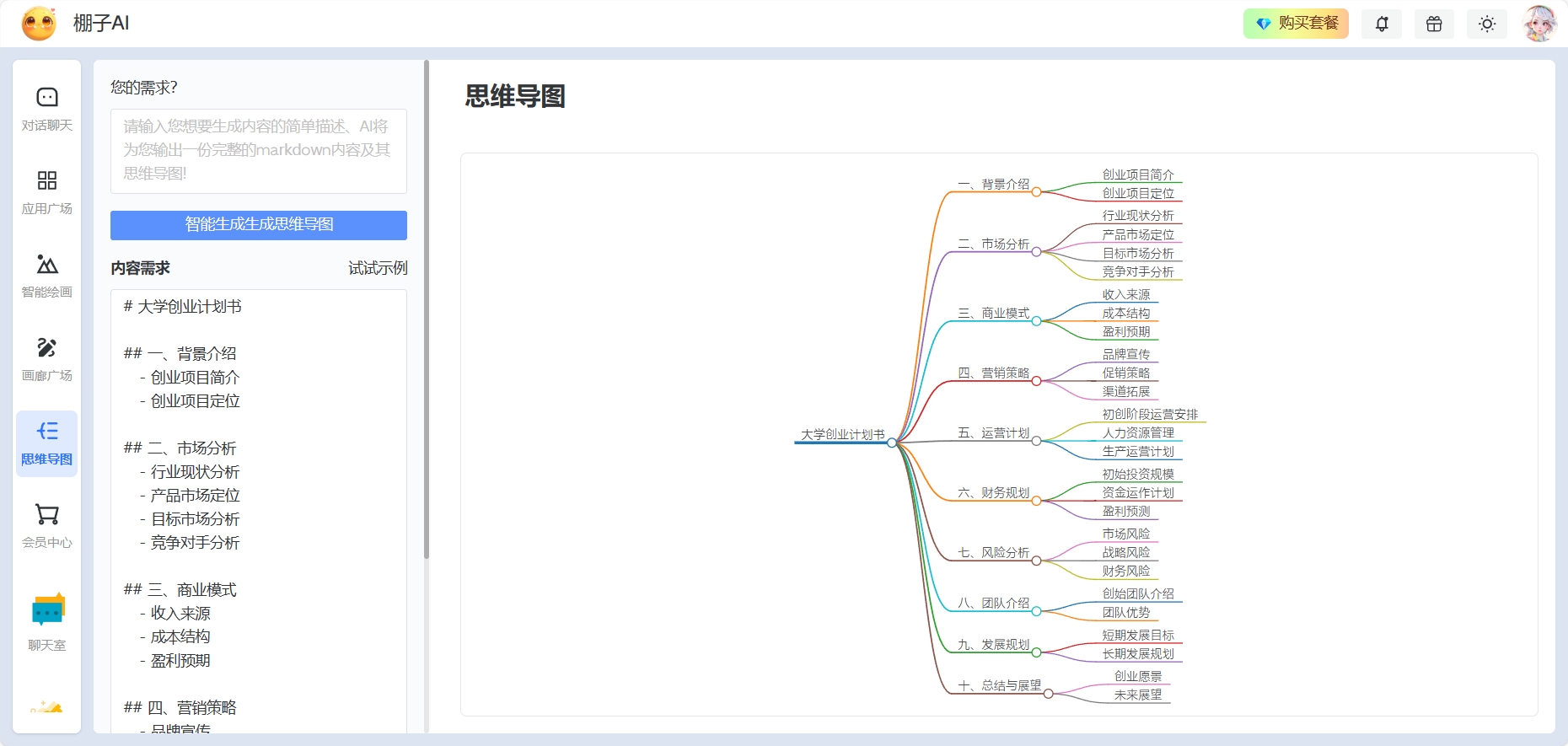Go to 智能绘画 AI drawing
The width and height of the screenshot is (1568, 746).
(x=47, y=276)
